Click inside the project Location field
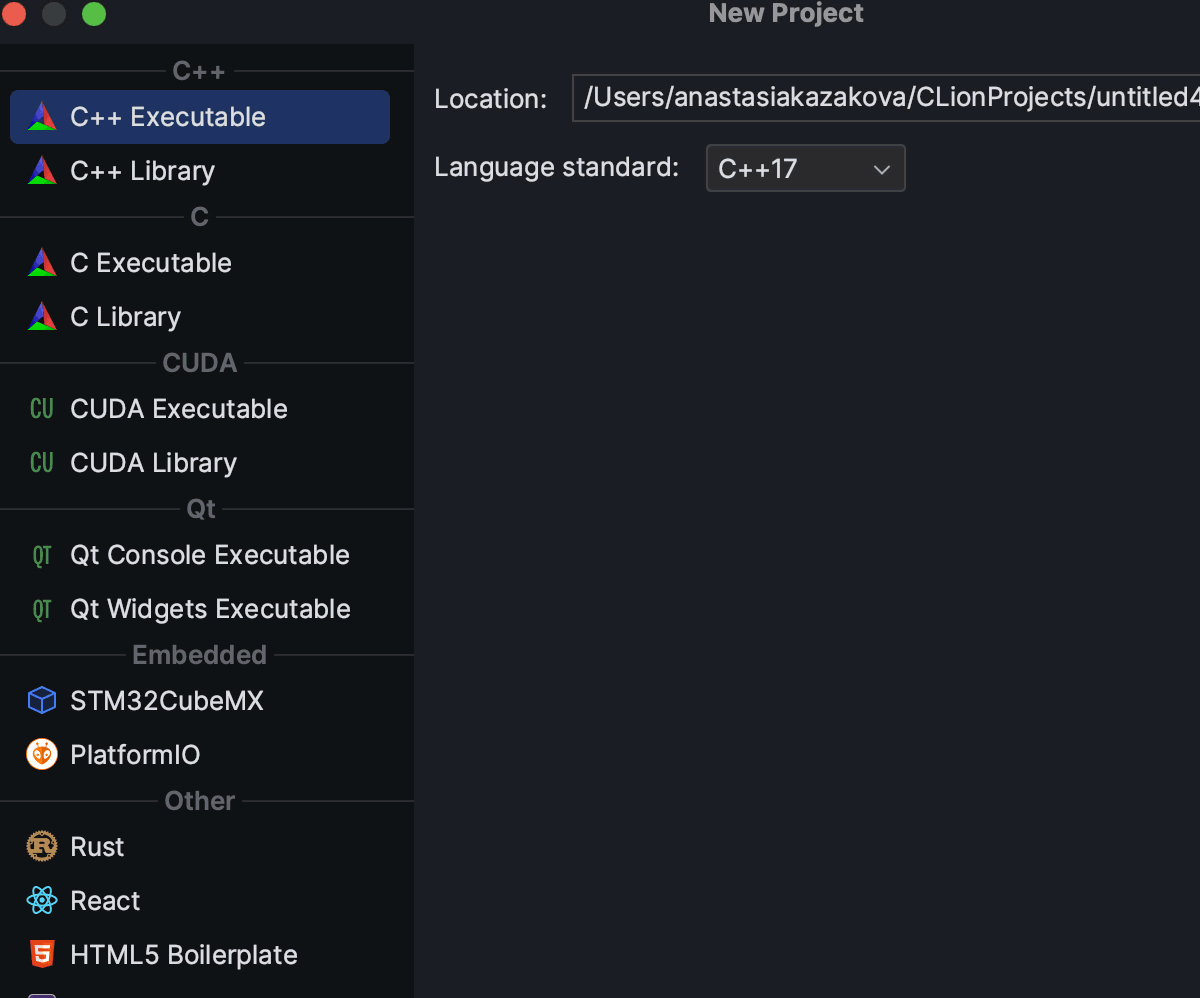The image size is (1200, 998). point(880,98)
